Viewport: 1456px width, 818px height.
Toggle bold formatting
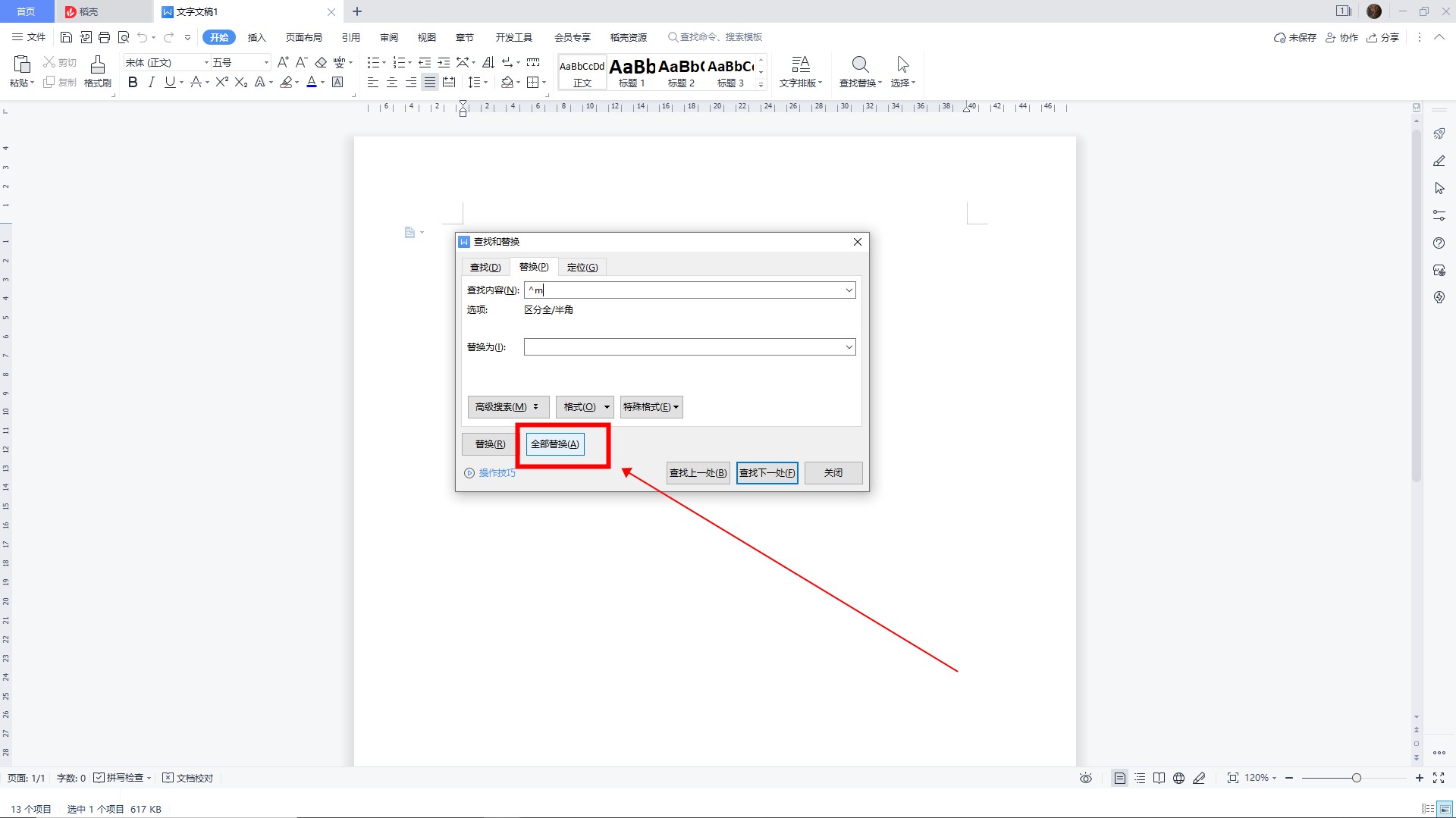pyautogui.click(x=133, y=83)
